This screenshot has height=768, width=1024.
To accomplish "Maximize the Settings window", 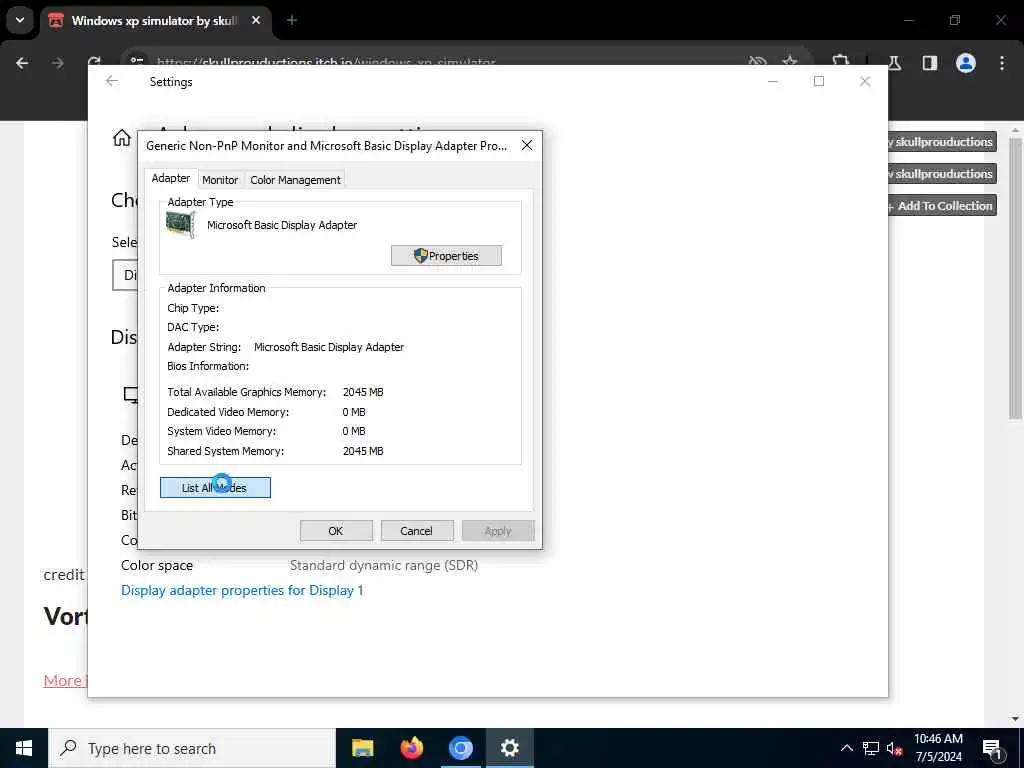I will point(819,81).
